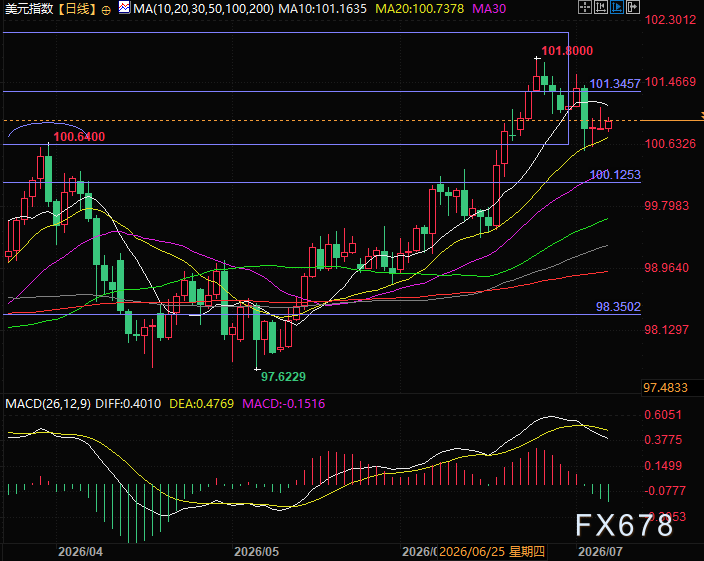Screen dimensions: 704x561
Task: Click the orange arrow at right price axis
Action: 702,116
